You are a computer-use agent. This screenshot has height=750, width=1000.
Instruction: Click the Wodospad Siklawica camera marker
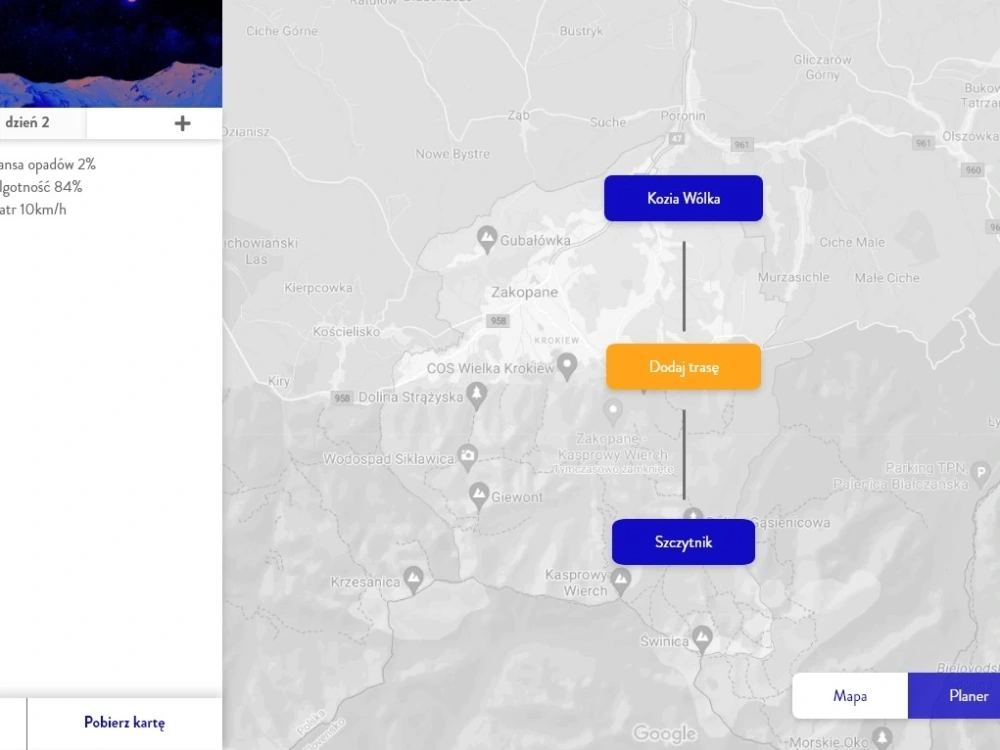[x=467, y=457]
